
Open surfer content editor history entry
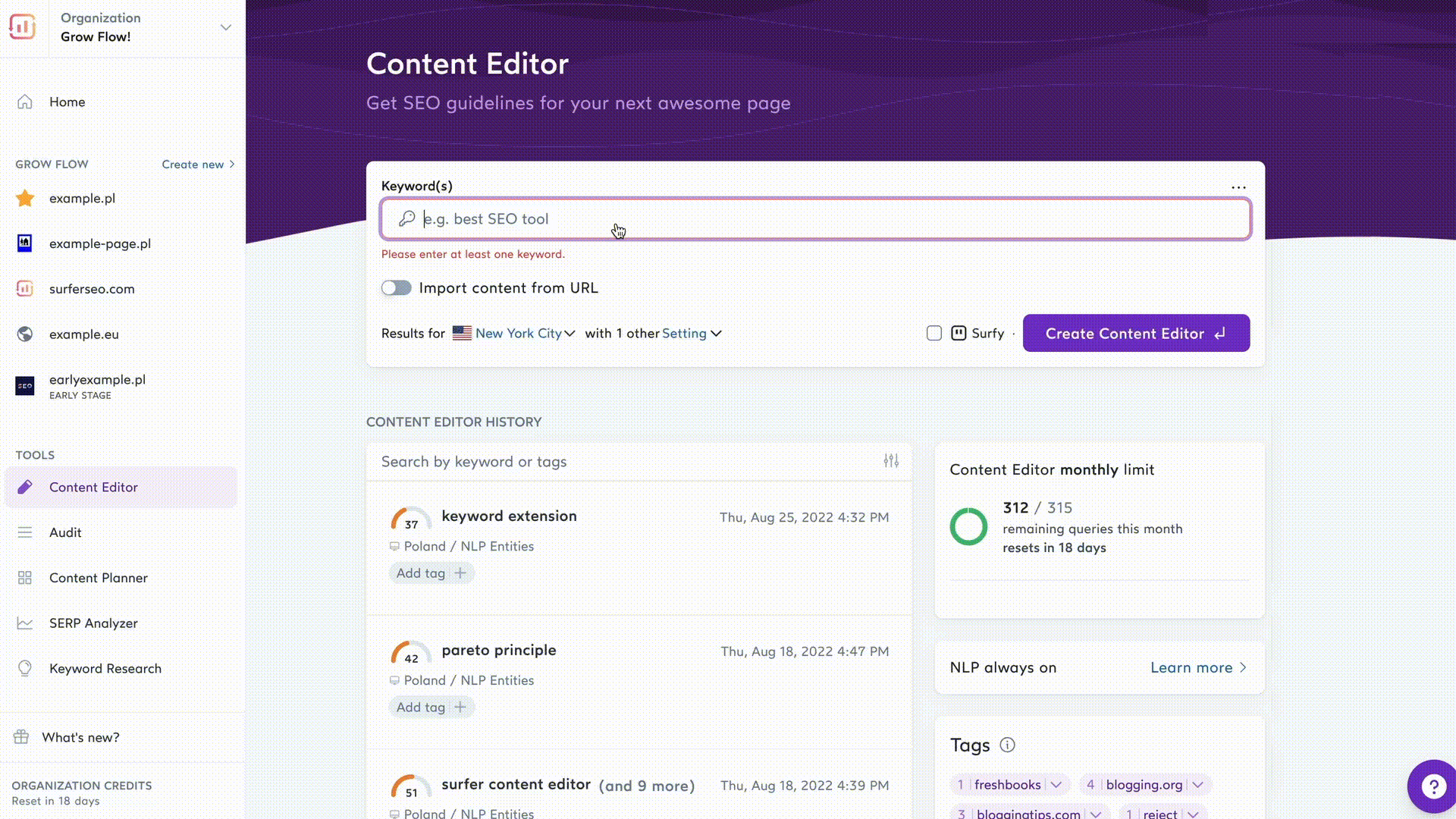click(x=516, y=784)
